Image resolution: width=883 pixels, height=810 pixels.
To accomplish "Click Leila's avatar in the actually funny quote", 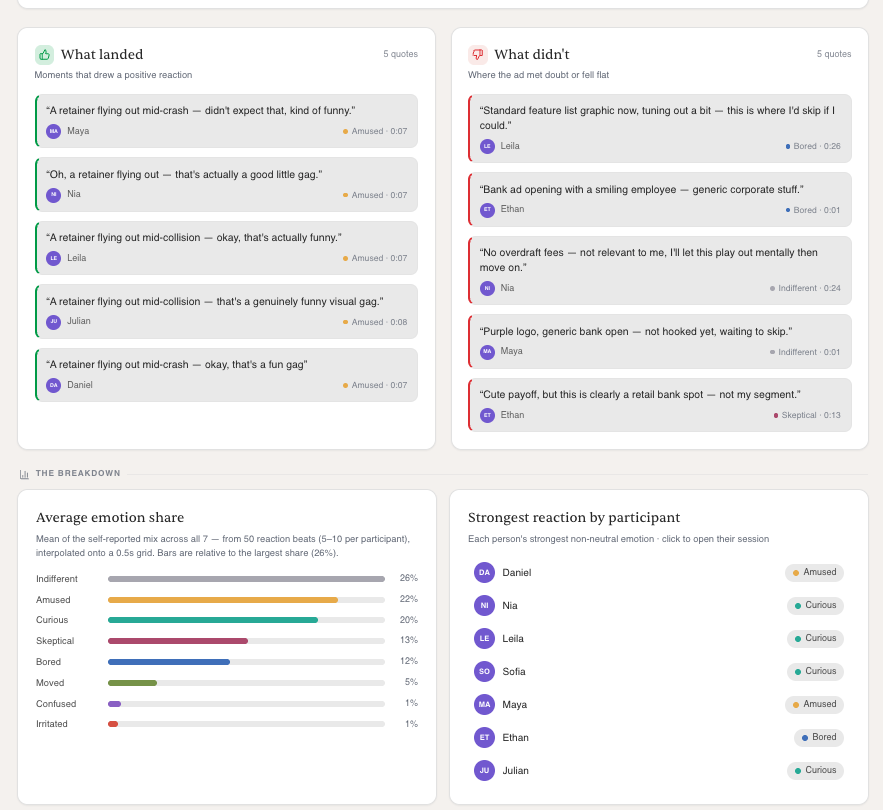I will (53, 259).
